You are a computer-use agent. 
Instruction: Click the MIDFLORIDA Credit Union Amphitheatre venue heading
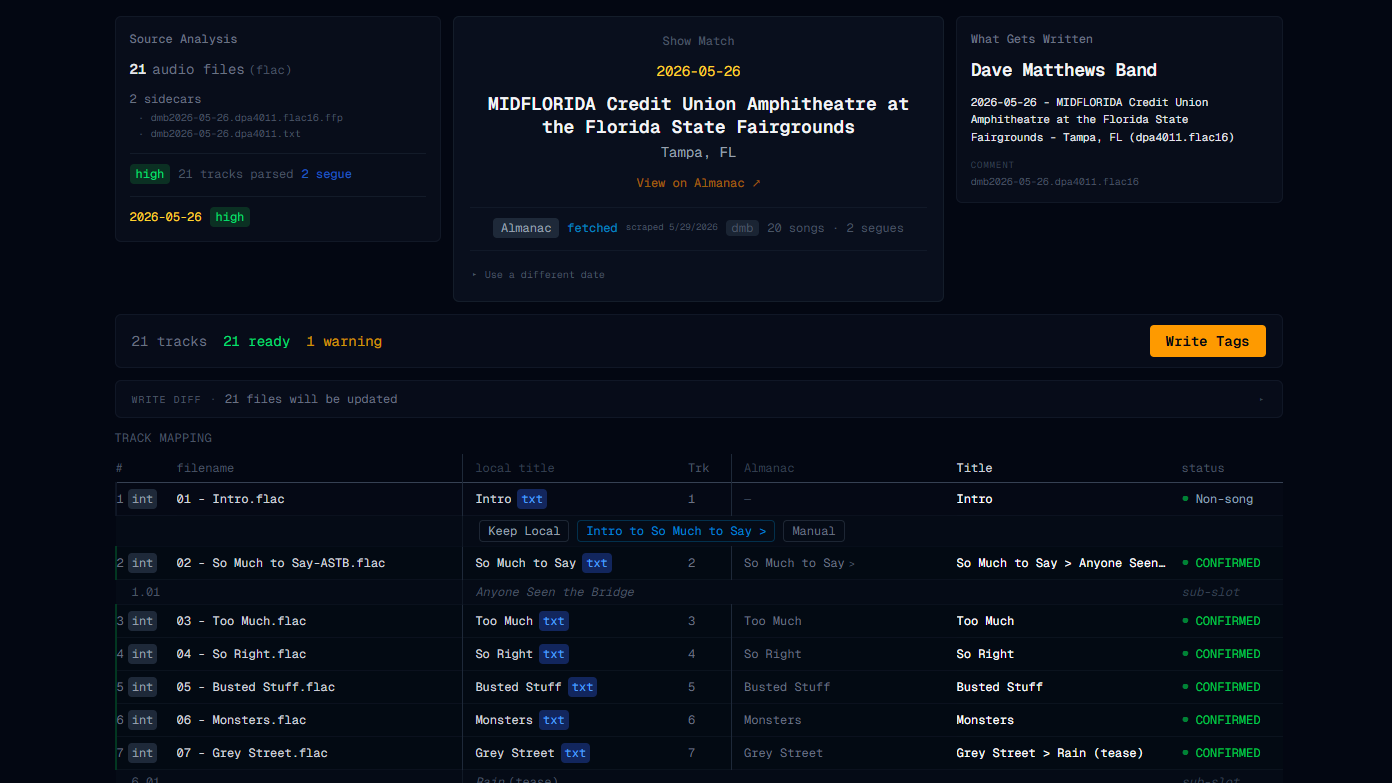coord(698,115)
